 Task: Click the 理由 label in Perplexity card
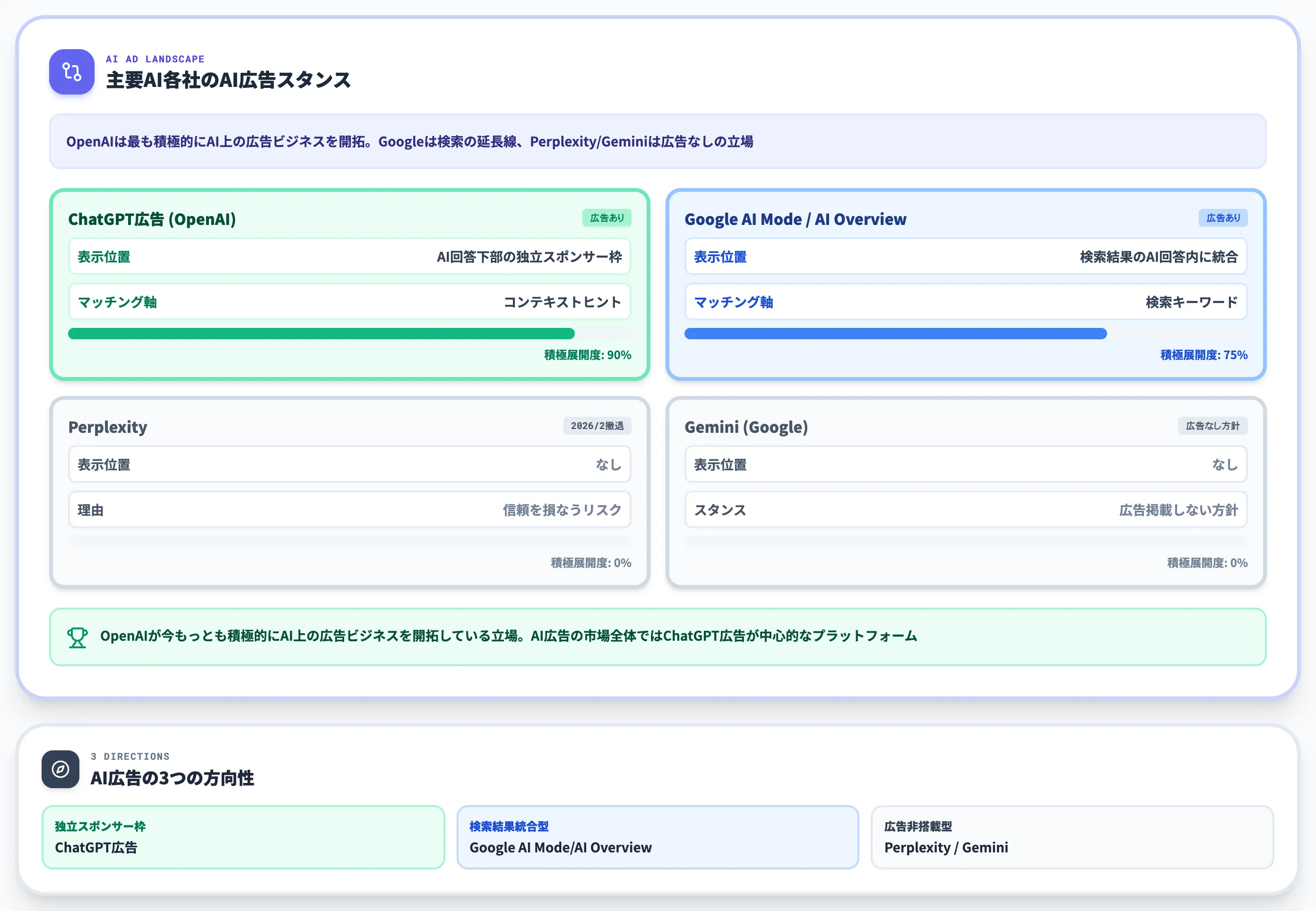coord(91,510)
